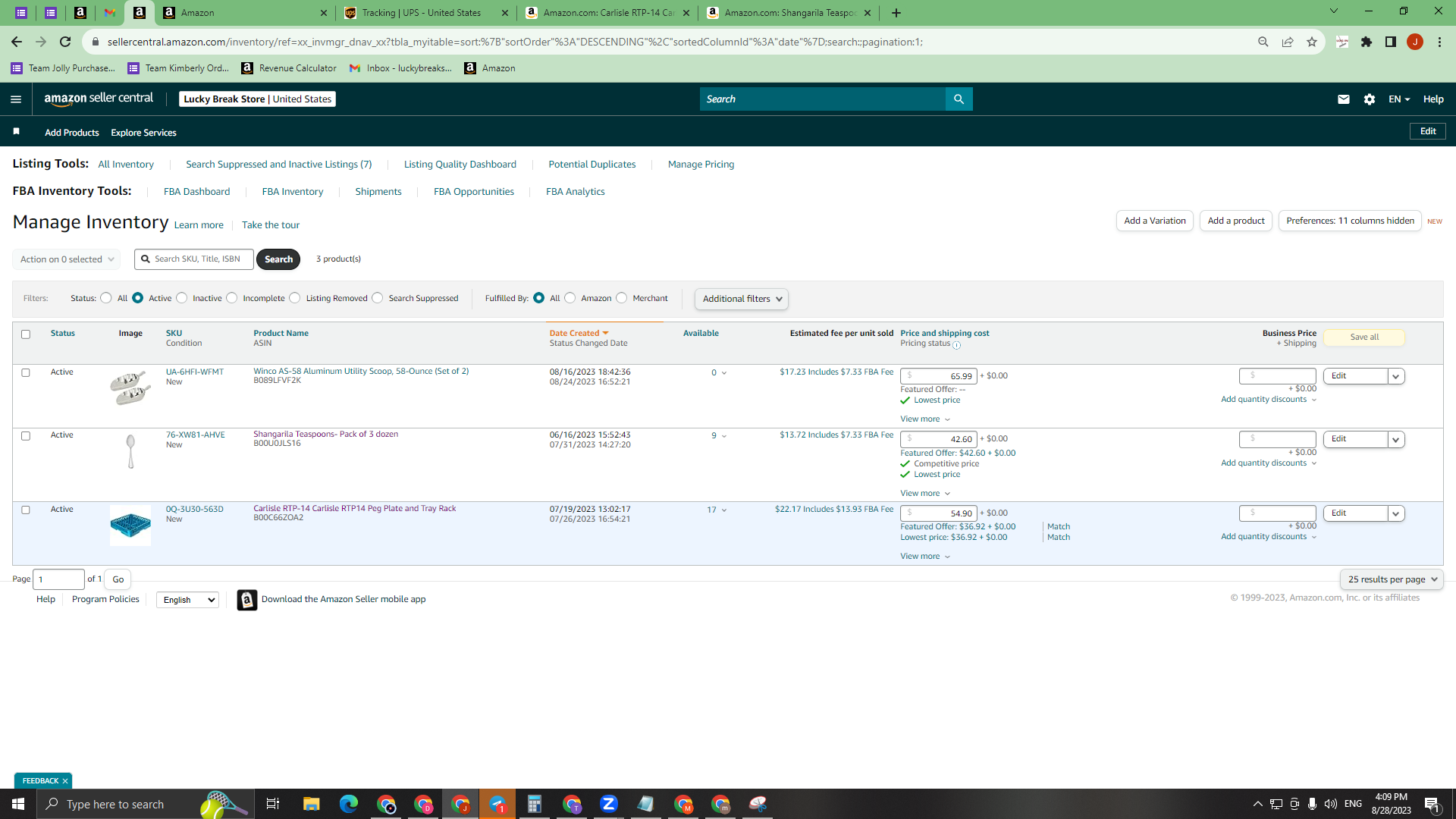Open Shipments in FBA Inventory Tools
1456x819 pixels.
tap(378, 192)
